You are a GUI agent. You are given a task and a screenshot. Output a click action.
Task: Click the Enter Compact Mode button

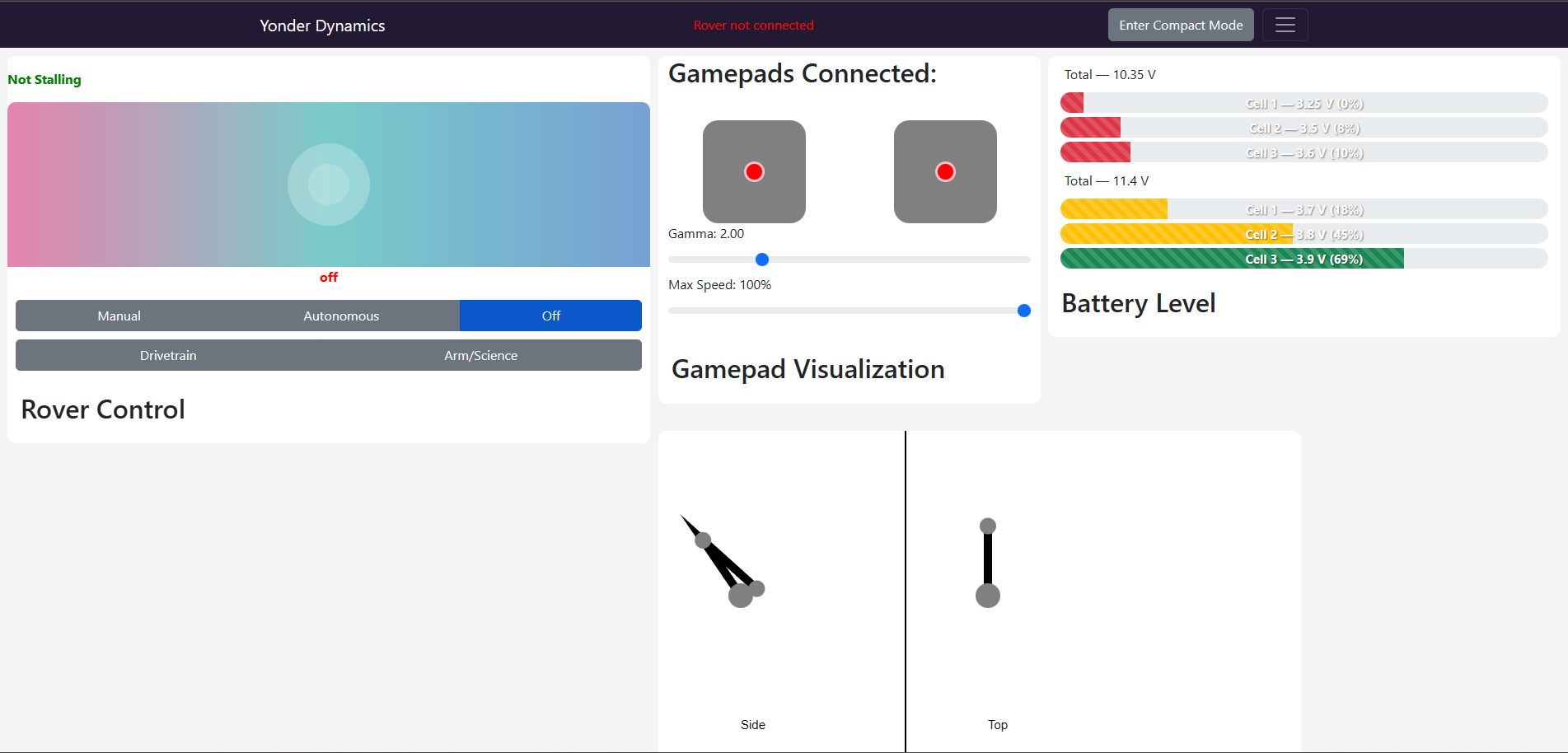(x=1180, y=25)
